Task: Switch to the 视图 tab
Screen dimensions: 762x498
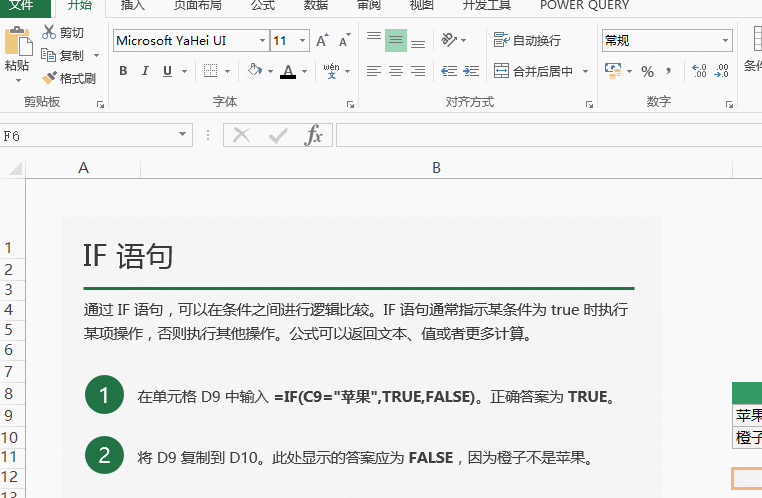Action: (421, 5)
